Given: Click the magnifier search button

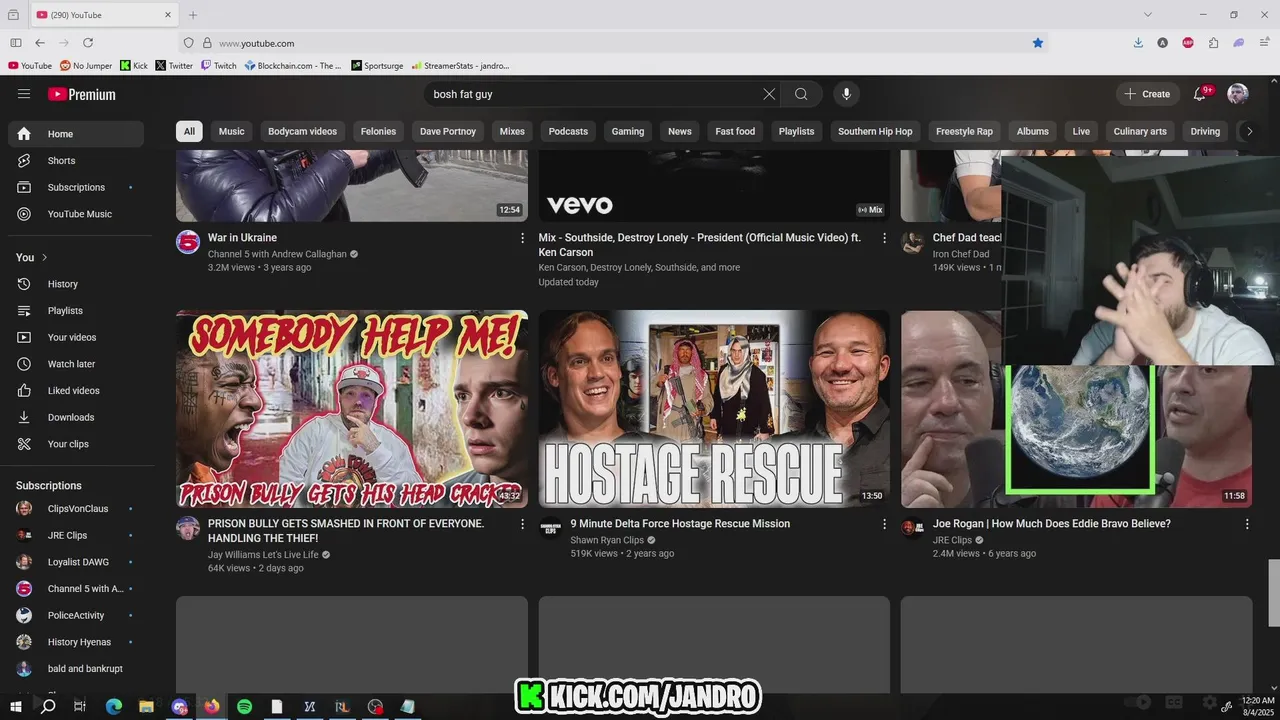Looking at the screenshot, I should click(x=801, y=94).
